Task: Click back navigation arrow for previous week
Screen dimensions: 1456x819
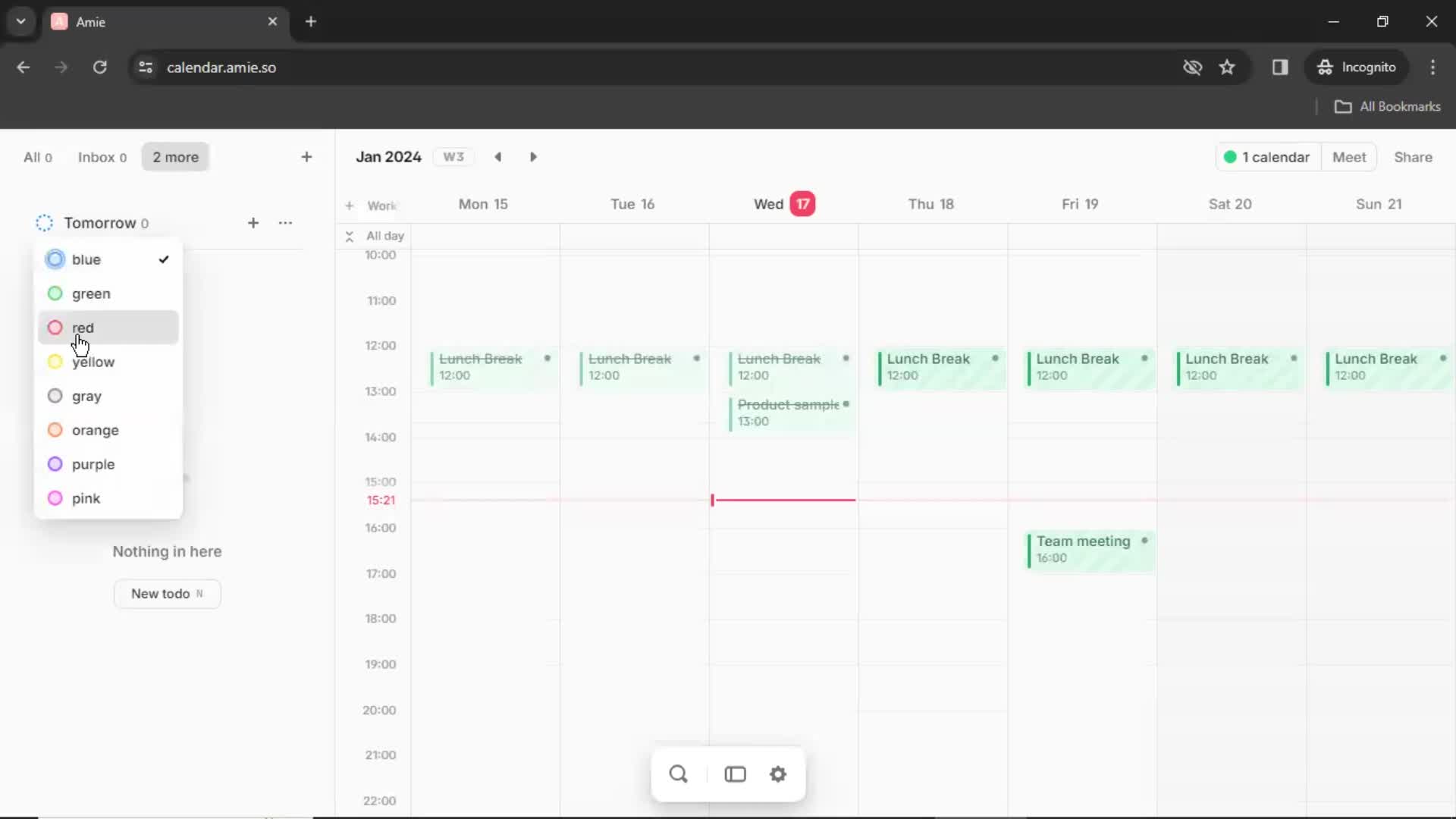Action: (x=498, y=157)
